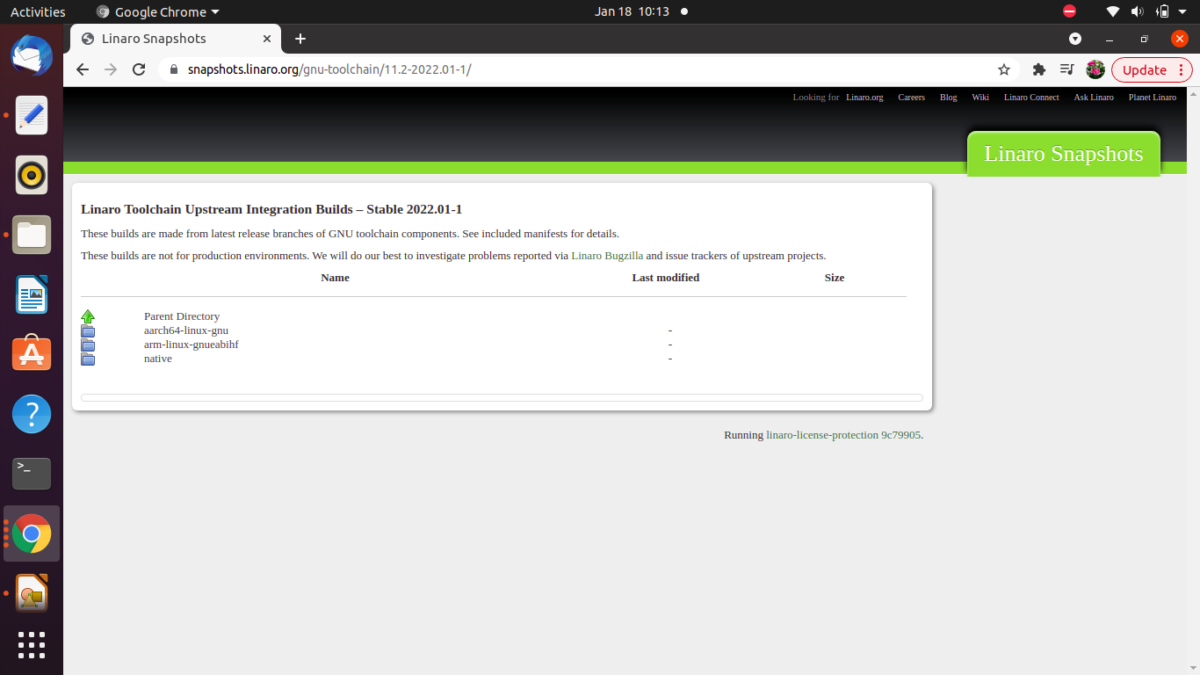Click the aarch64-linux-gnu folder icon
This screenshot has height=675, width=1200.
click(x=88, y=331)
